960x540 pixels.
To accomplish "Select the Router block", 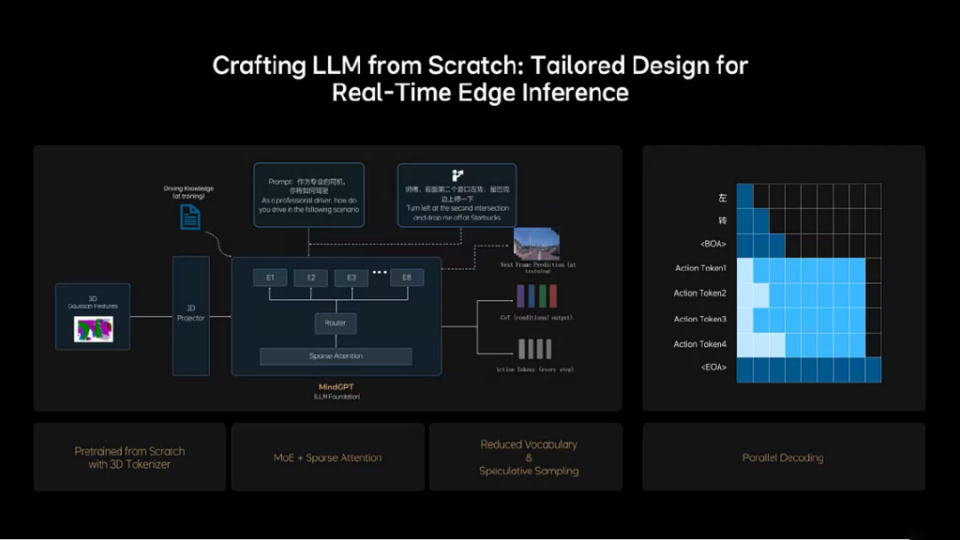I will pos(336,323).
